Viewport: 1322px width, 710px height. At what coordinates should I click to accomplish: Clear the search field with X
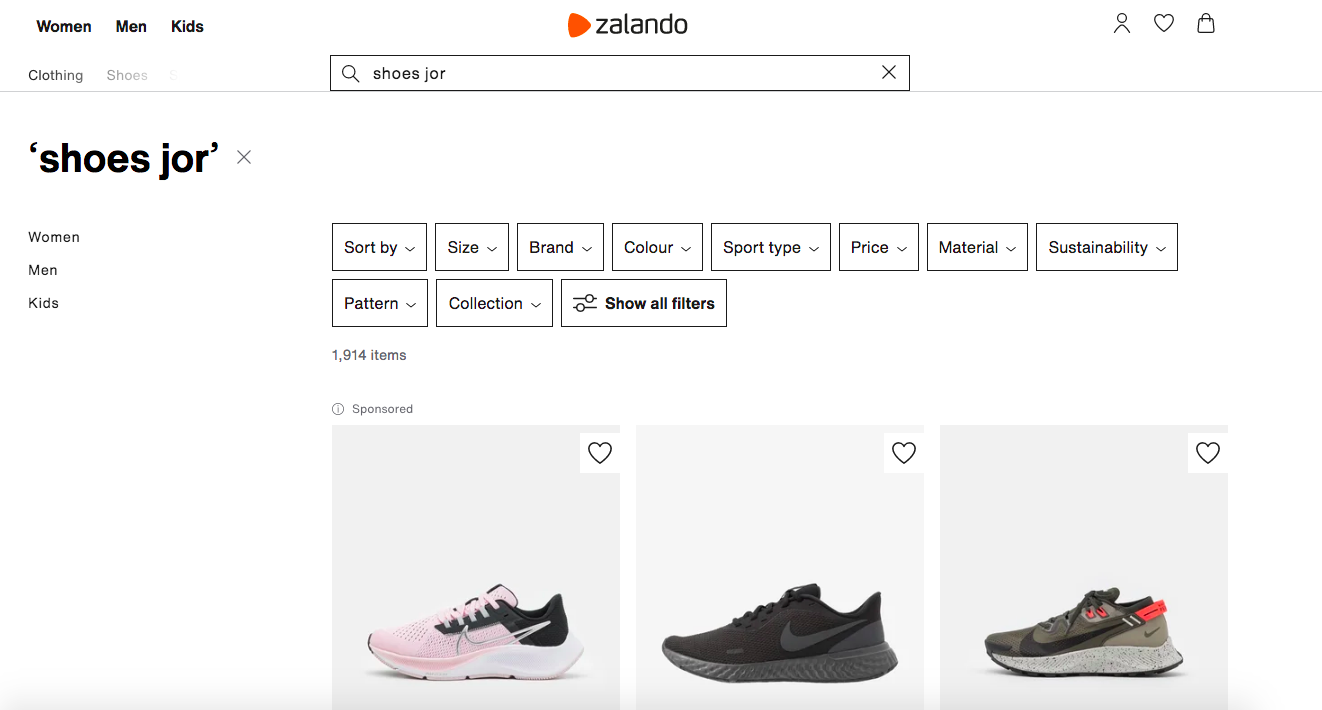coord(889,72)
